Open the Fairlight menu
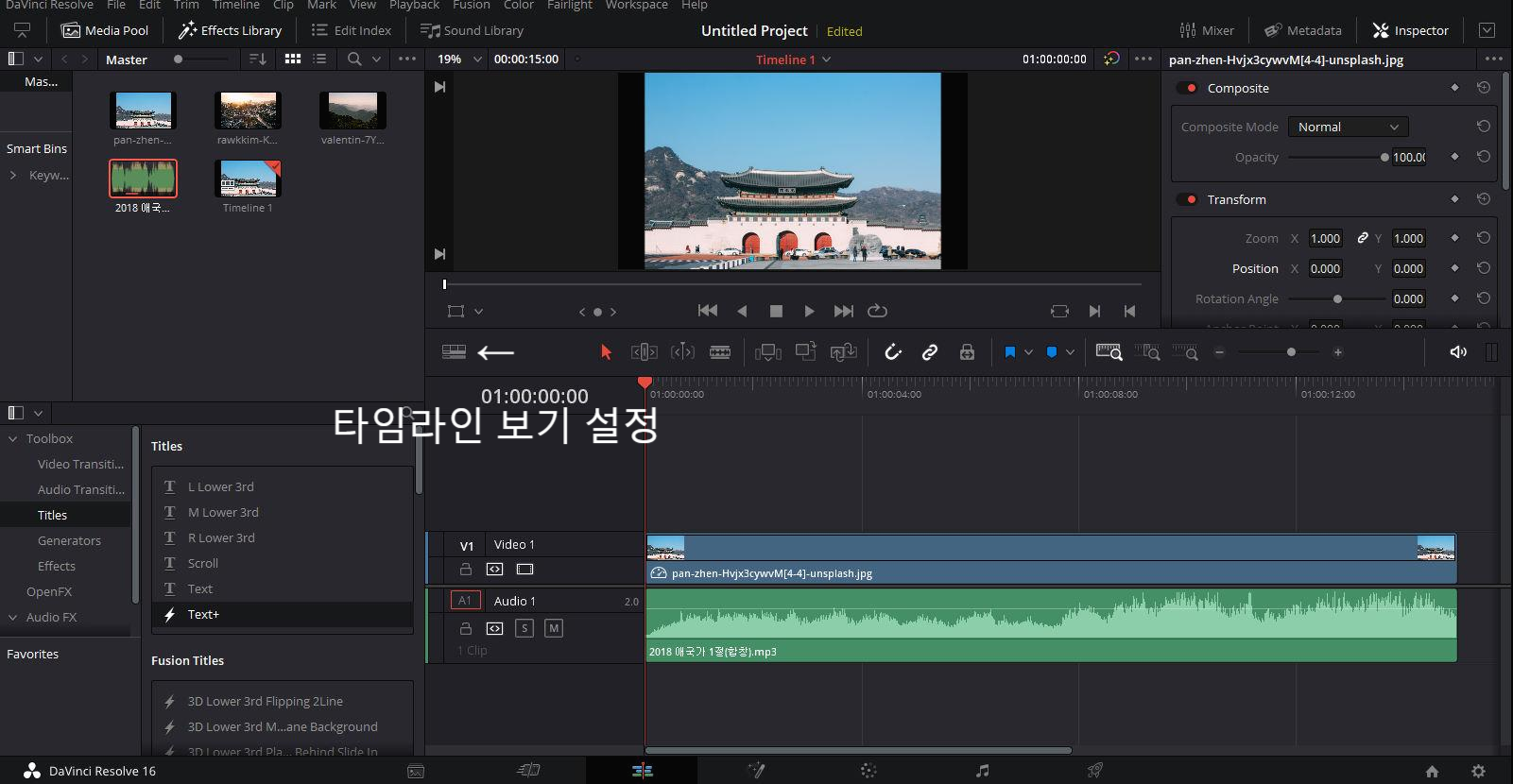Screen dimensions: 1513x784 (x=570, y=5)
